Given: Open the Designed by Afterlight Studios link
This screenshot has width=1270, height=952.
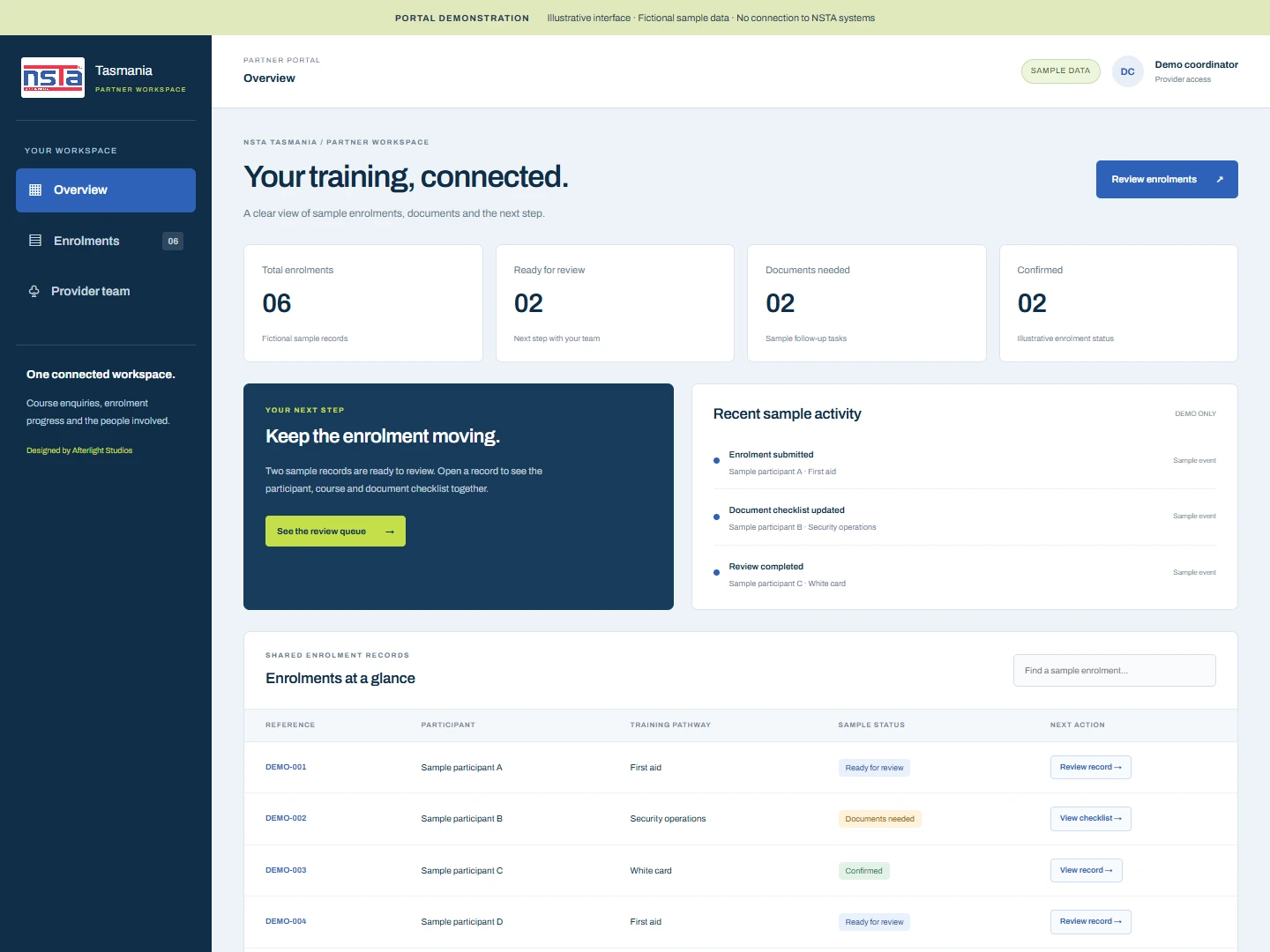Looking at the screenshot, I should (x=79, y=450).
